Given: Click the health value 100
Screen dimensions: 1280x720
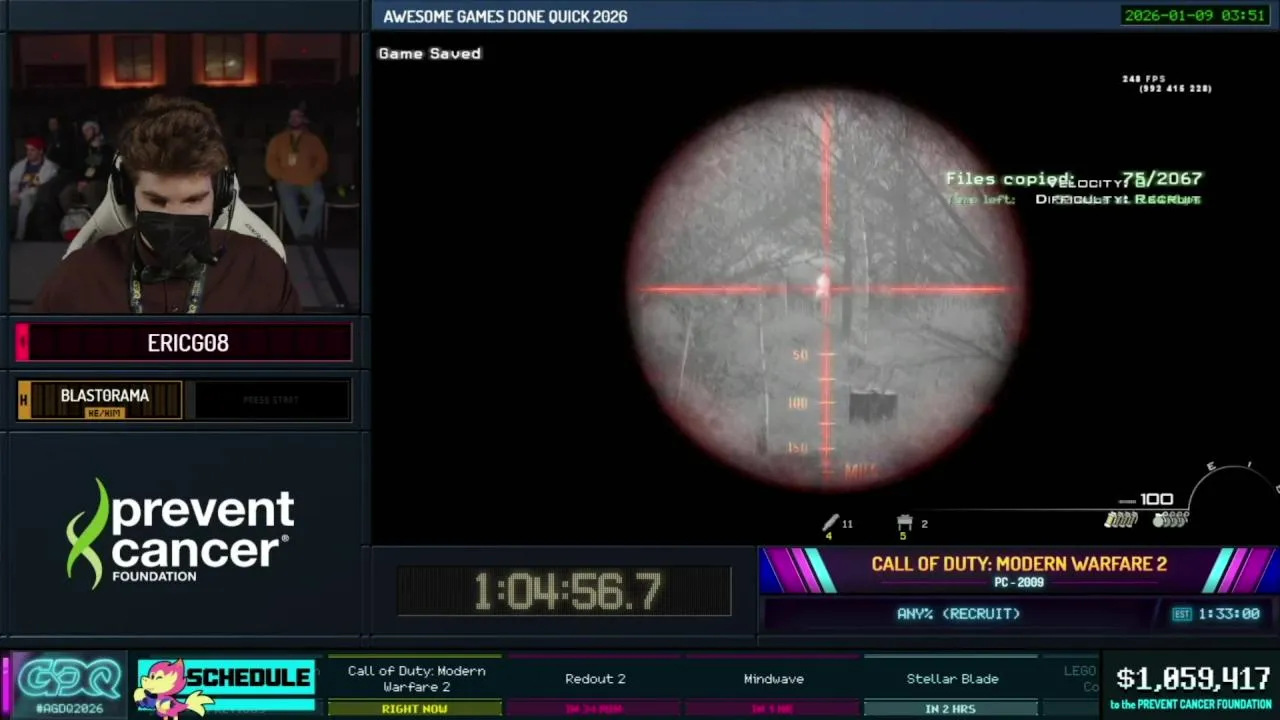Looking at the screenshot, I should (x=1156, y=499).
